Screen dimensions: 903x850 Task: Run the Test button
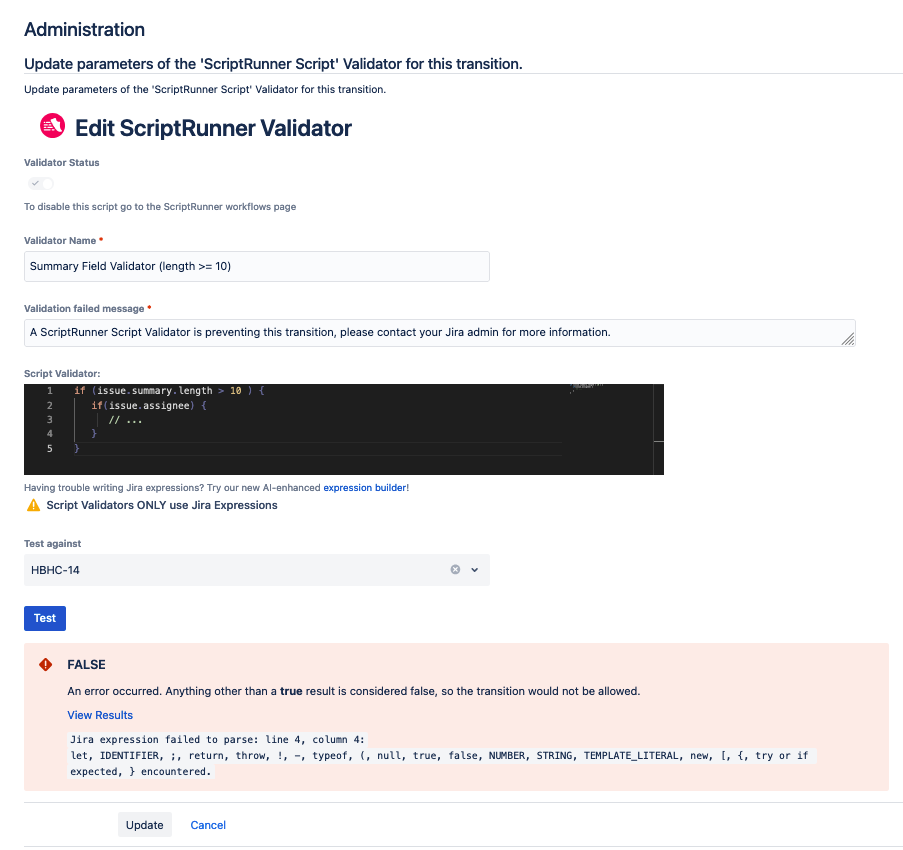pos(45,618)
